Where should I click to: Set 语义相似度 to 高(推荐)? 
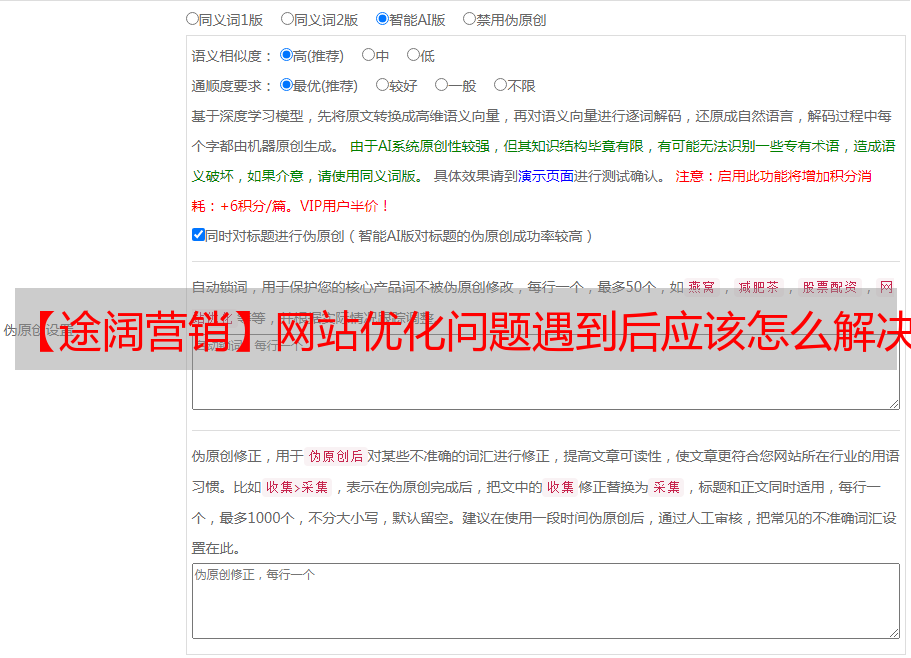click(286, 55)
